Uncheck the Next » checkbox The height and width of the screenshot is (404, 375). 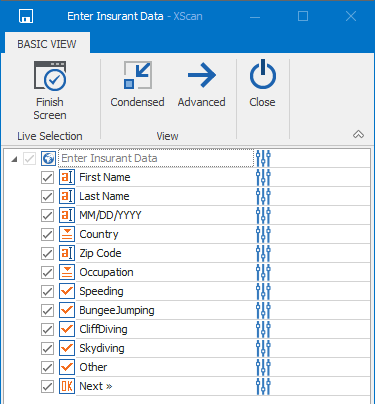pyautogui.click(x=47, y=386)
